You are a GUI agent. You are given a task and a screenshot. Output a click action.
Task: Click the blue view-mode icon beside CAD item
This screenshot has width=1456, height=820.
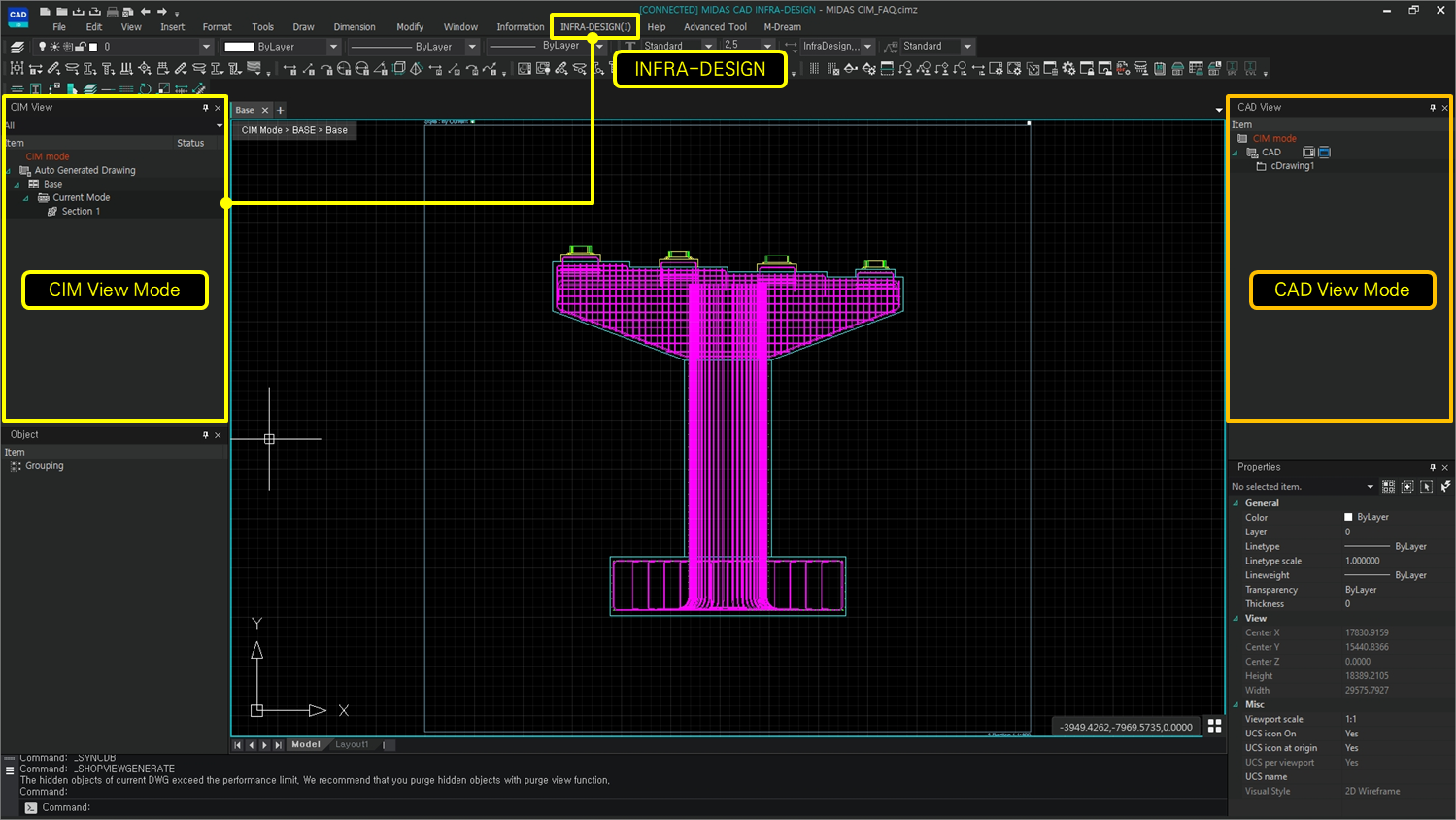[1324, 153]
